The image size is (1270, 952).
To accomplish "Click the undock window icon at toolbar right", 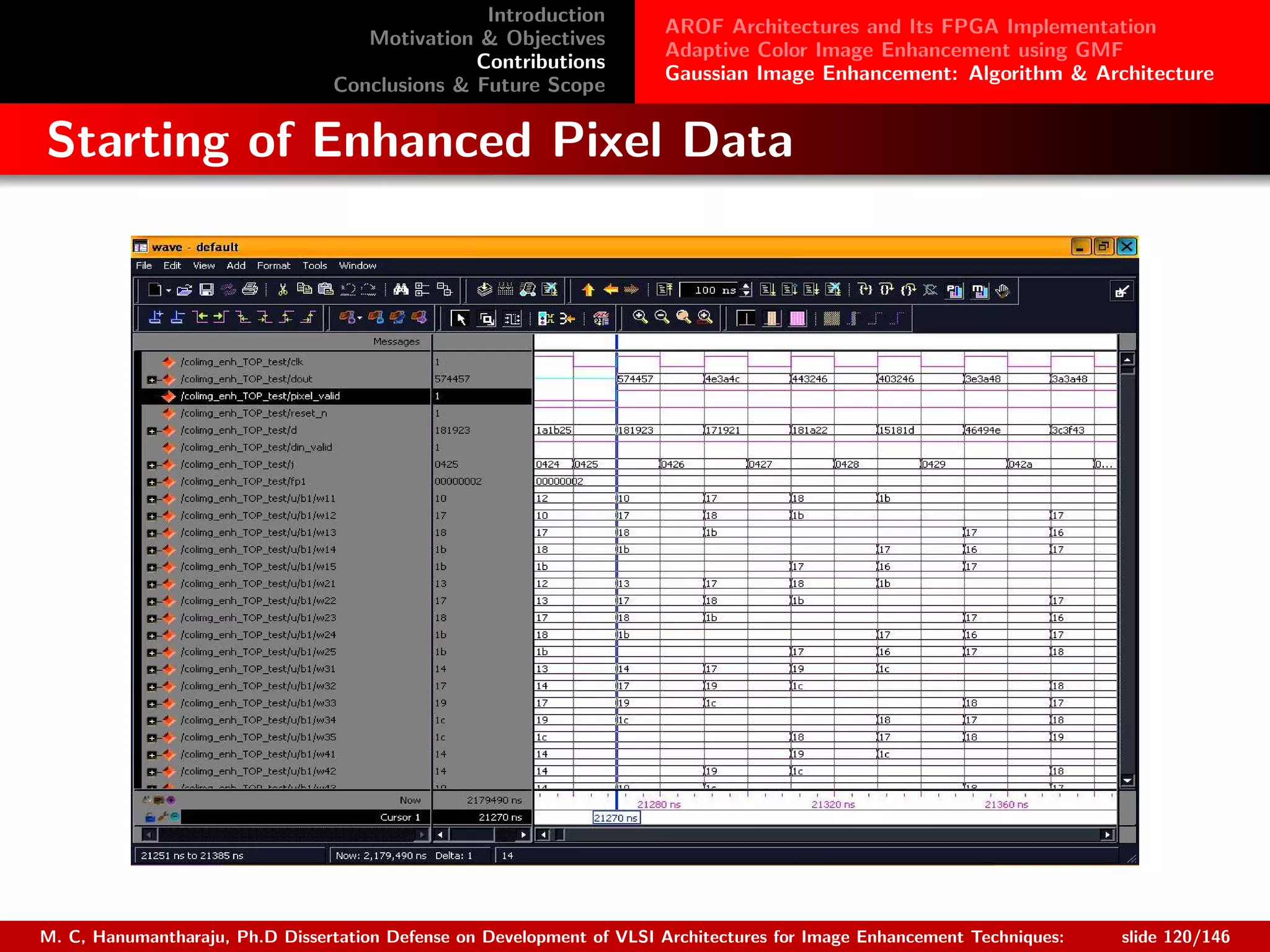I will 1121,291.
